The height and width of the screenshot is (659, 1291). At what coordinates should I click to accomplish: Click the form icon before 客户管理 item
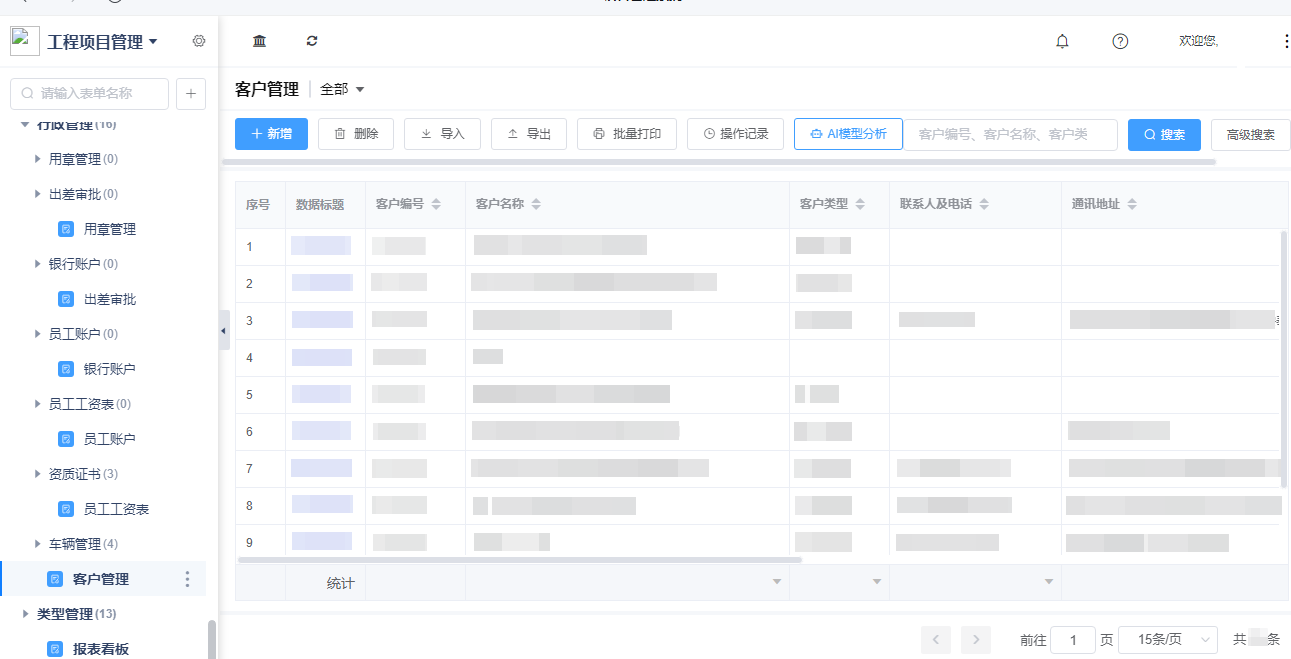coord(55,579)
